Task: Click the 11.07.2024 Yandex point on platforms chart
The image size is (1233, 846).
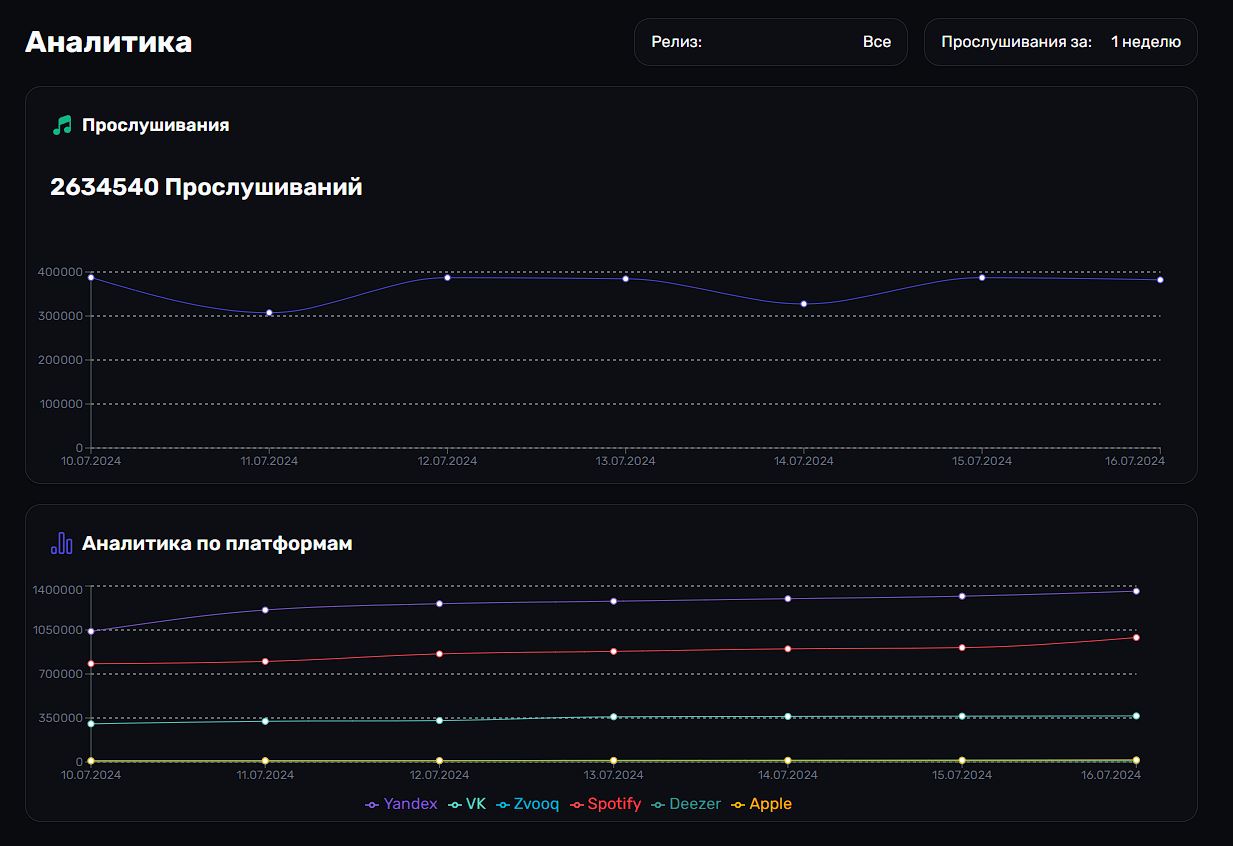Action: pyautogui.click(x=265, y=609)
